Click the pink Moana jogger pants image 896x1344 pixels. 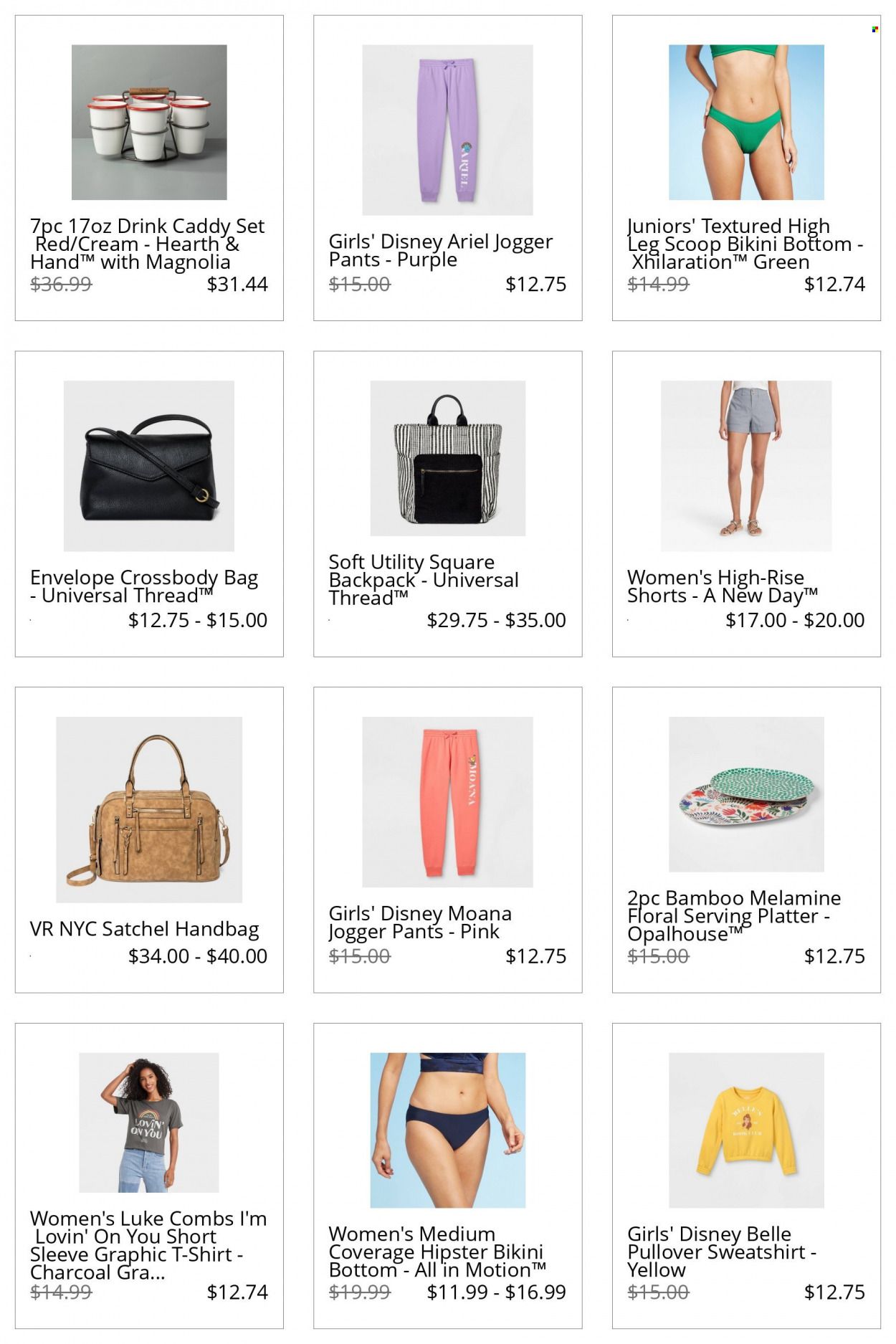(447, 801)
